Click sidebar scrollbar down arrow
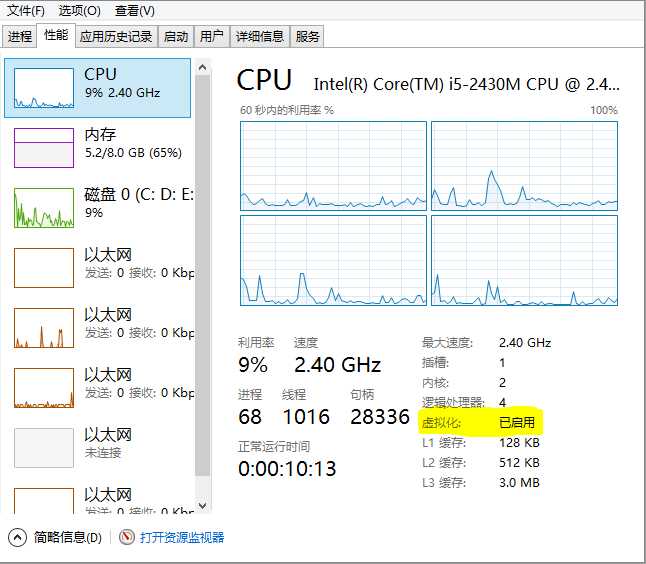The image size is (646, 564). point(203,508)
